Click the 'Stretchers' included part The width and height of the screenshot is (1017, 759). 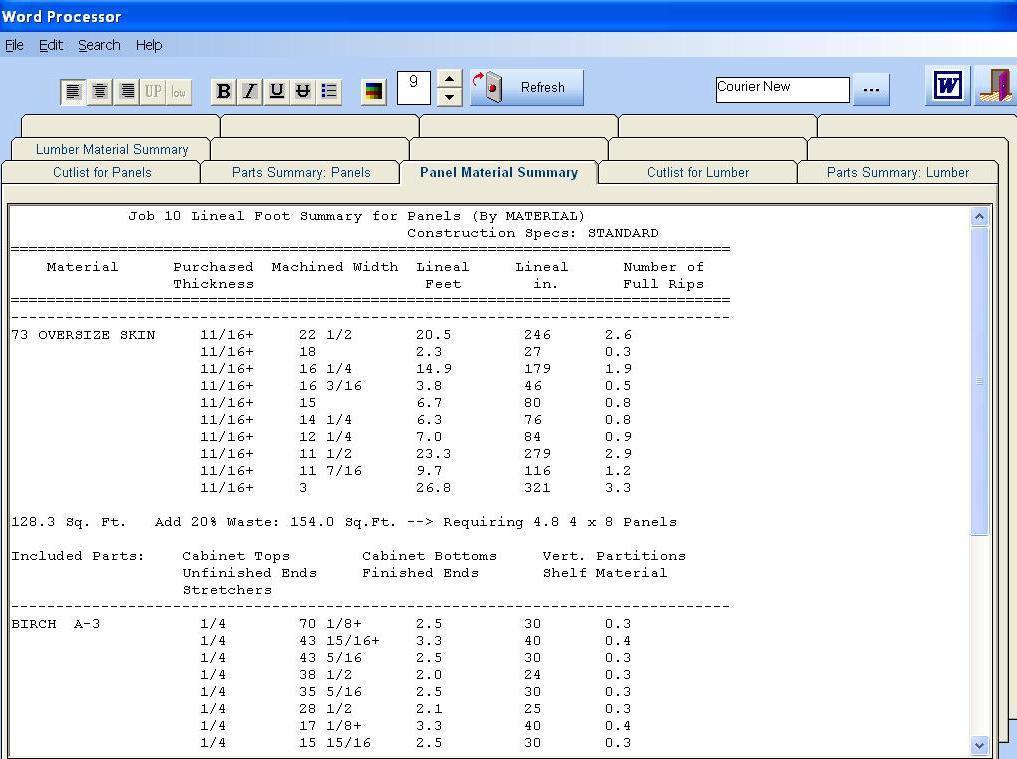(x=227, y=590)
